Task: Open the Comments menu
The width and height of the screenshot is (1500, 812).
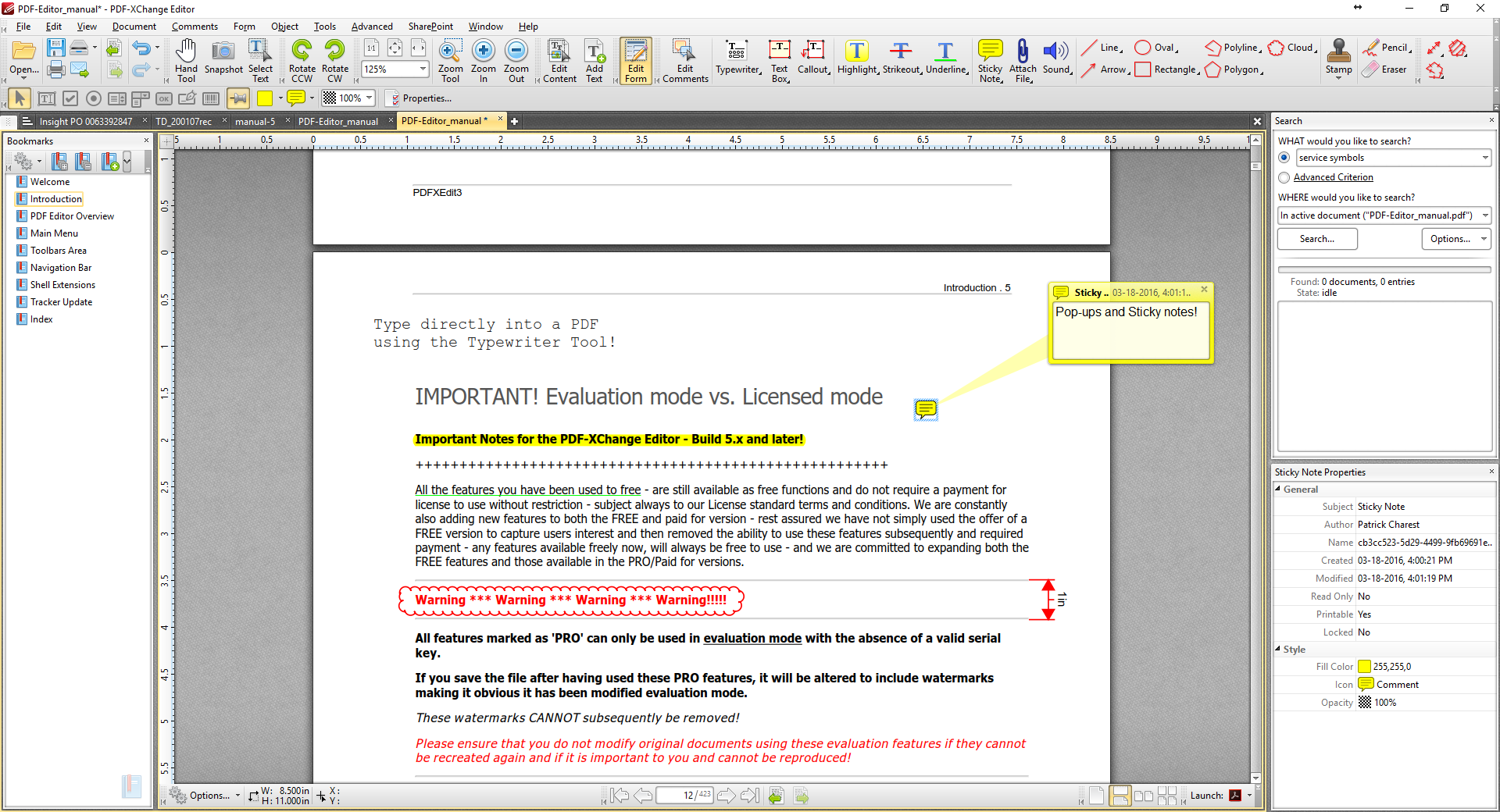Action: [195, 27]
